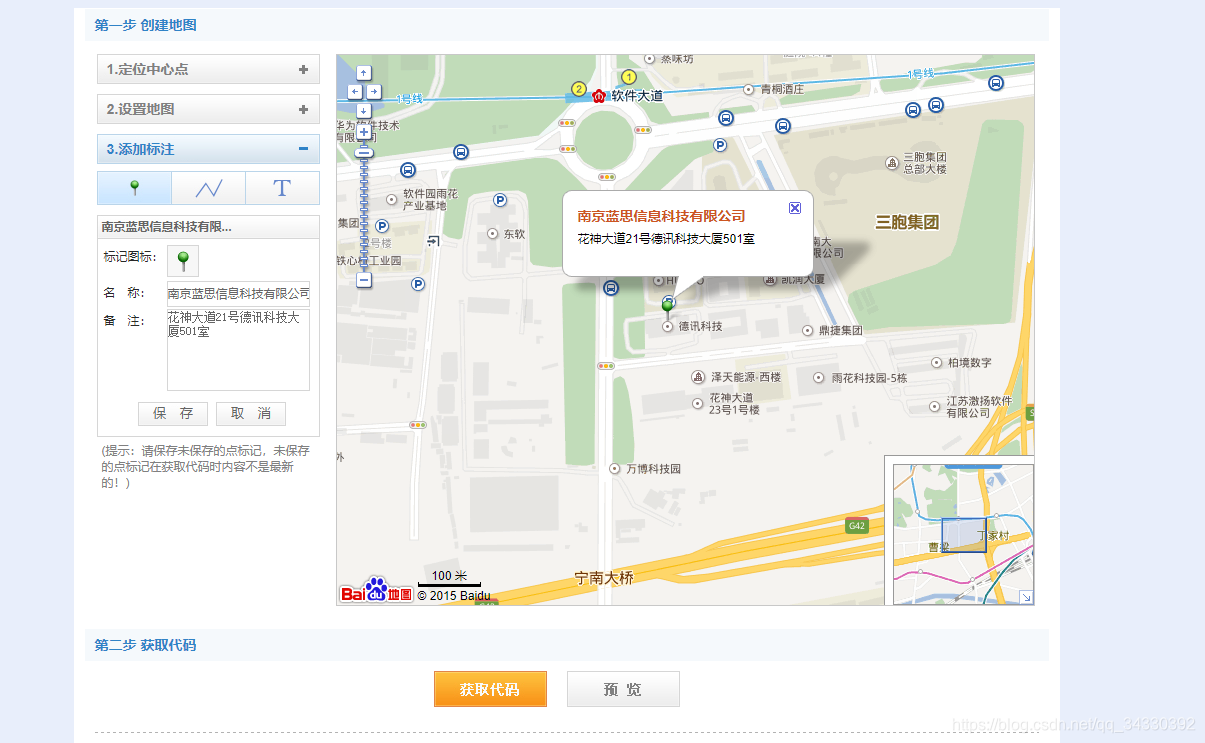
Task: Click the 获取代码 button
Action: click(490, 689)
